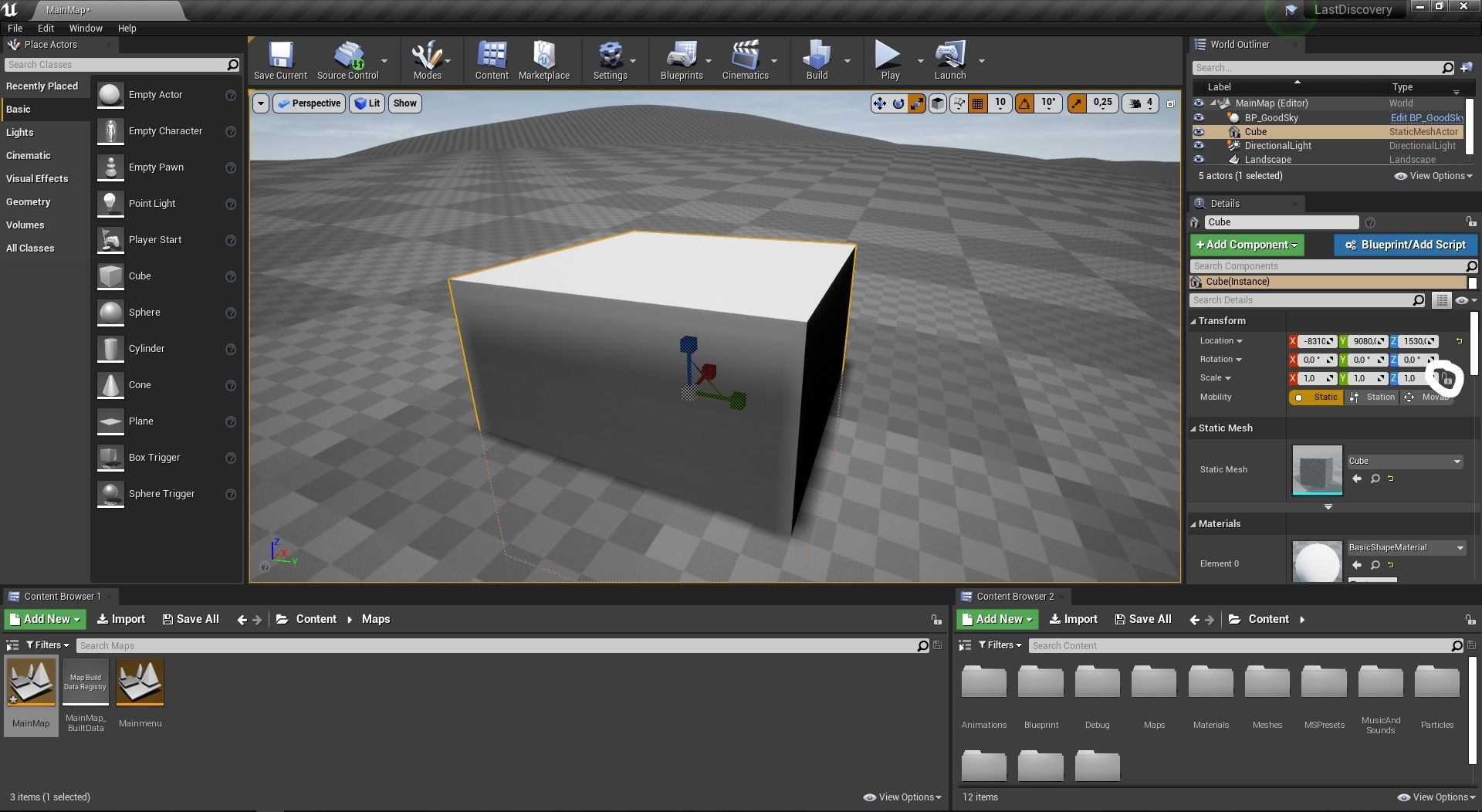Open the Add Component dropdown
1482x812 pixels.
pos(1247,245)
